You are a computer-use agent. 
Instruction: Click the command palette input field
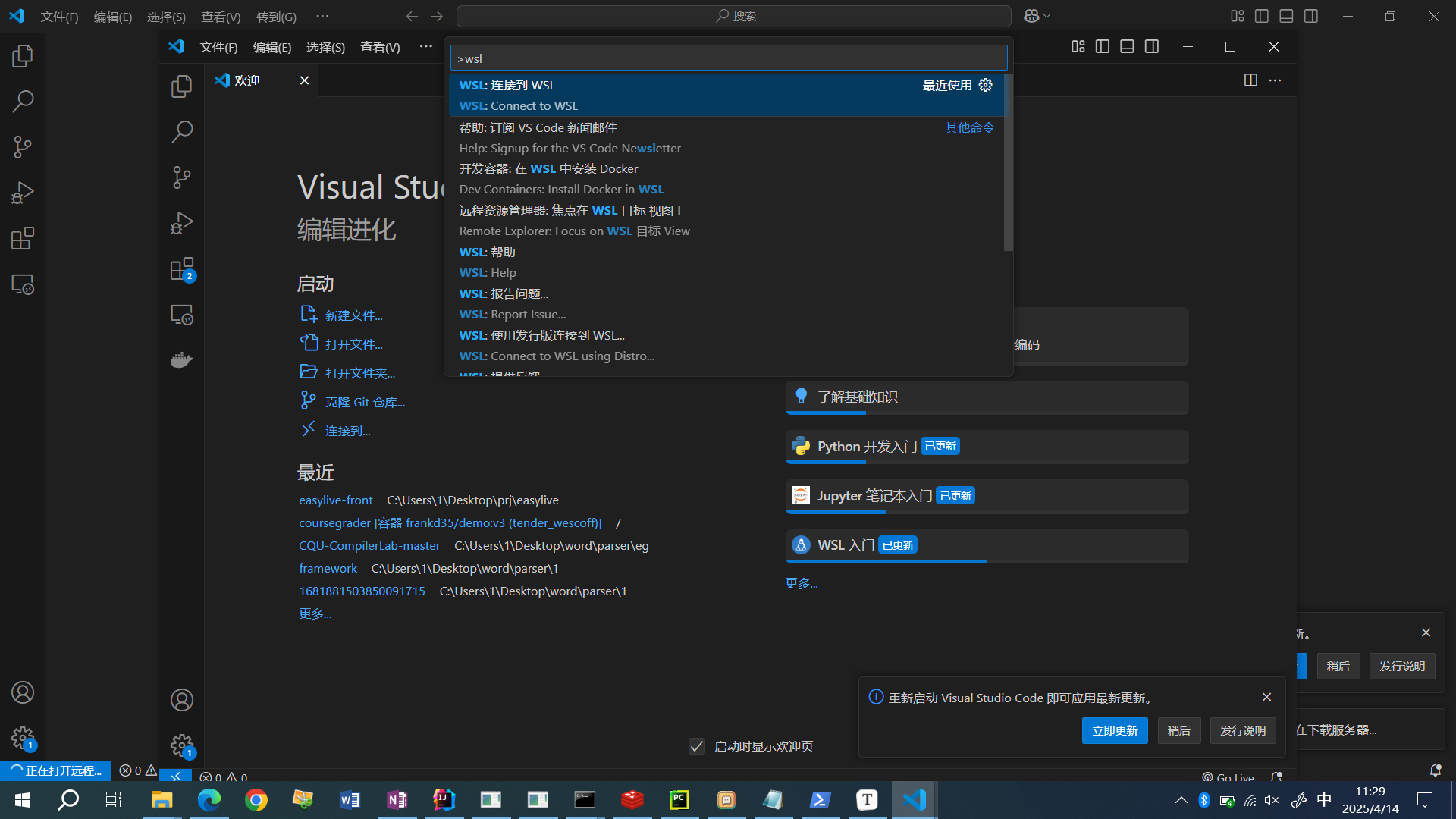click(729, 58)
